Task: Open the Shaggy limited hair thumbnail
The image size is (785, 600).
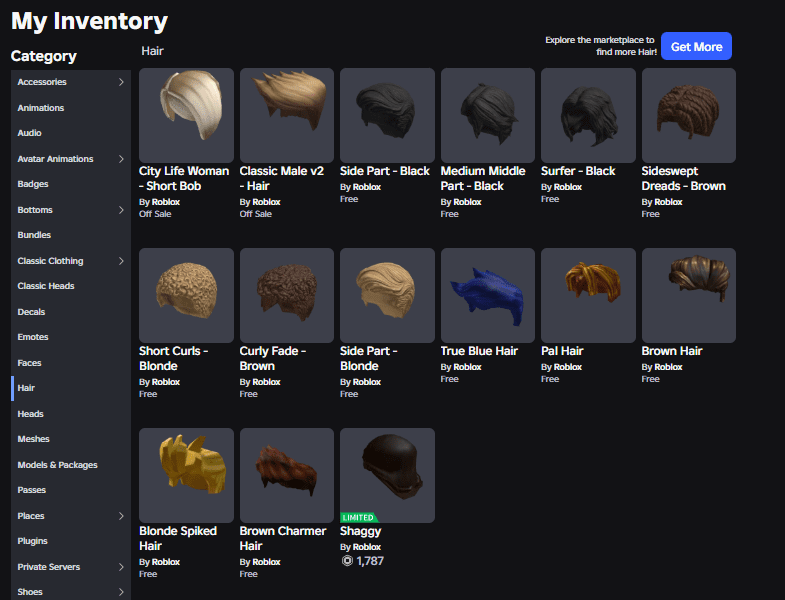Action: tap(387, 475)
